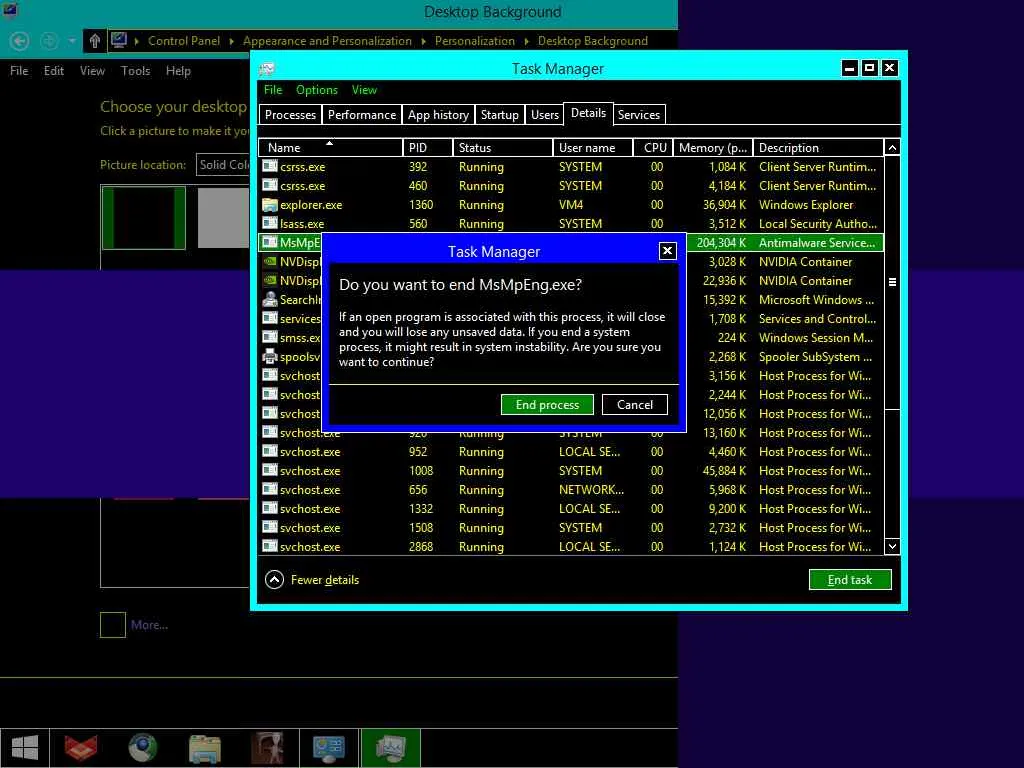
Task: Click the Task Manager title bar icon
Action: pos(267,69)
